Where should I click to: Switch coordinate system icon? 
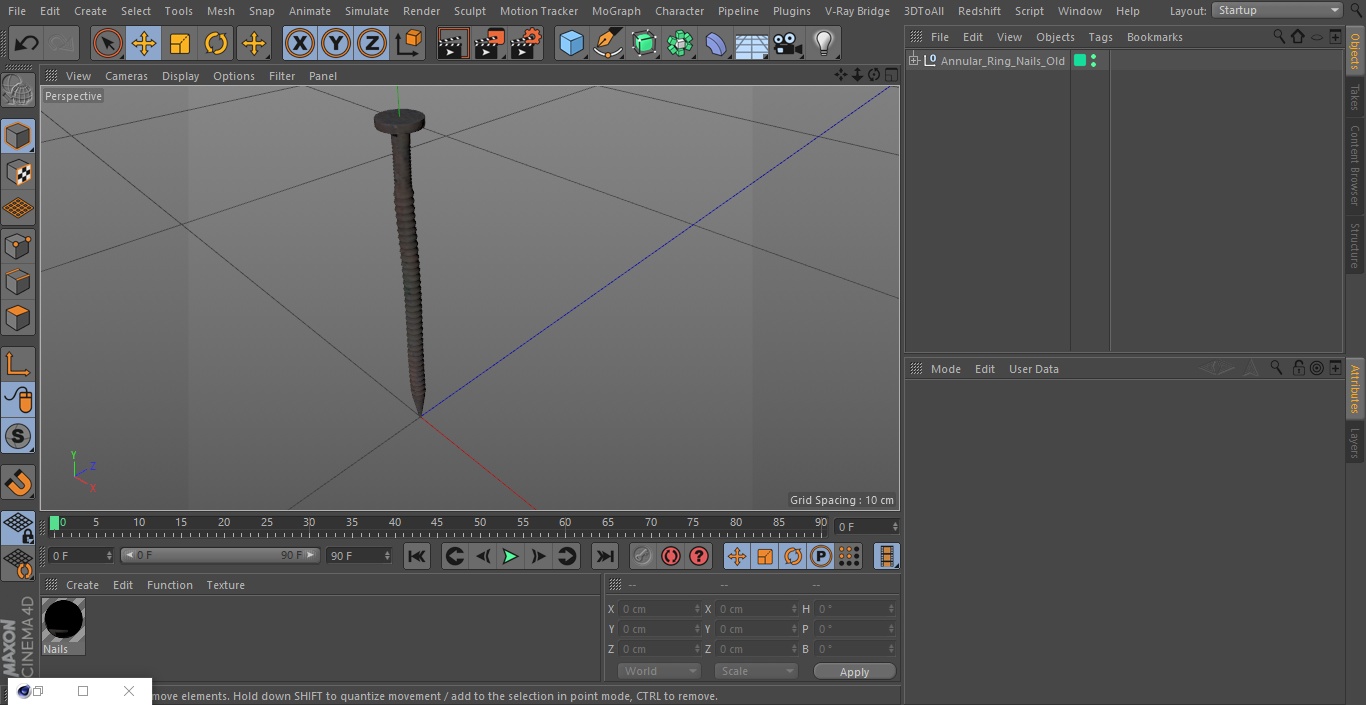[409, 43]
